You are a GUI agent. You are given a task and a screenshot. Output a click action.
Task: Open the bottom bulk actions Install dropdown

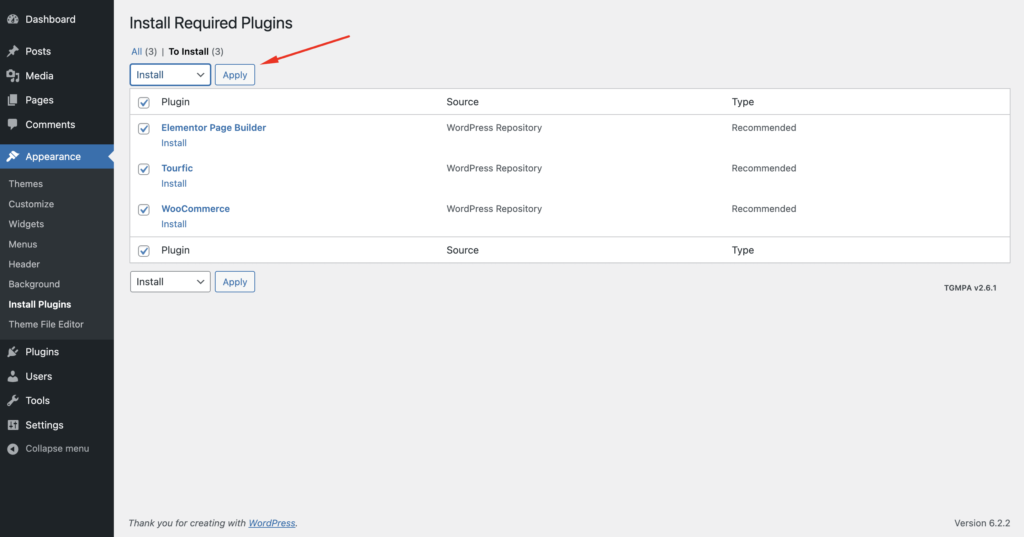[170, 282]
